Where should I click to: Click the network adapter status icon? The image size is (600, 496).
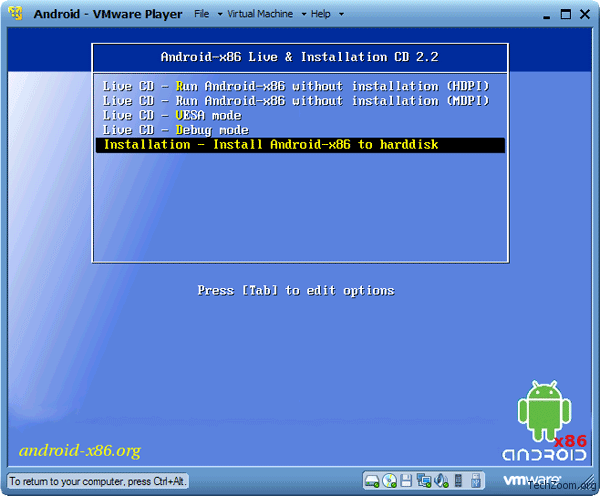tap(424, 481)
